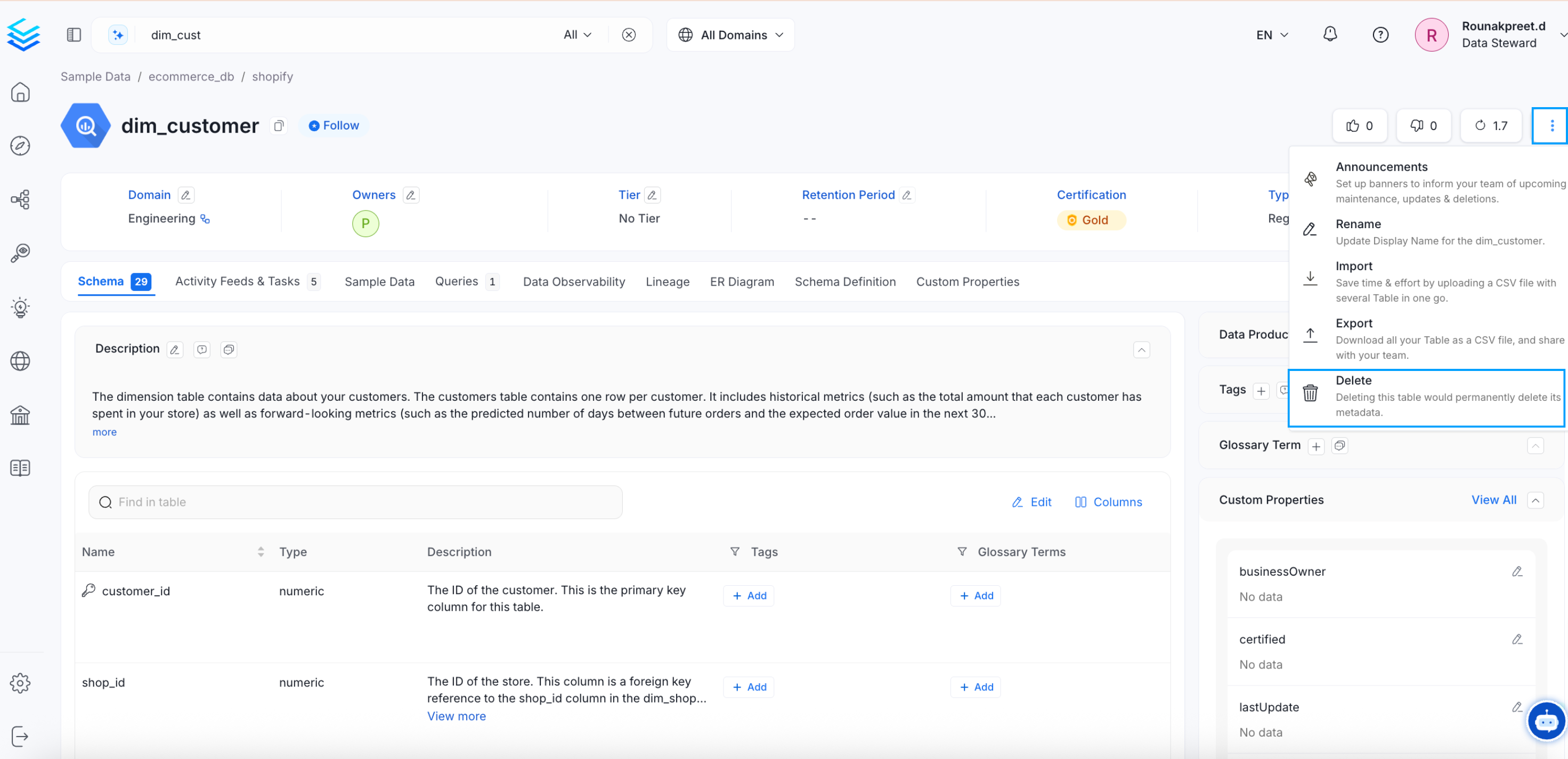Follow the dim_customer table
The height and width of the screenshot is (759, 1568).
[x=334, y=125]
